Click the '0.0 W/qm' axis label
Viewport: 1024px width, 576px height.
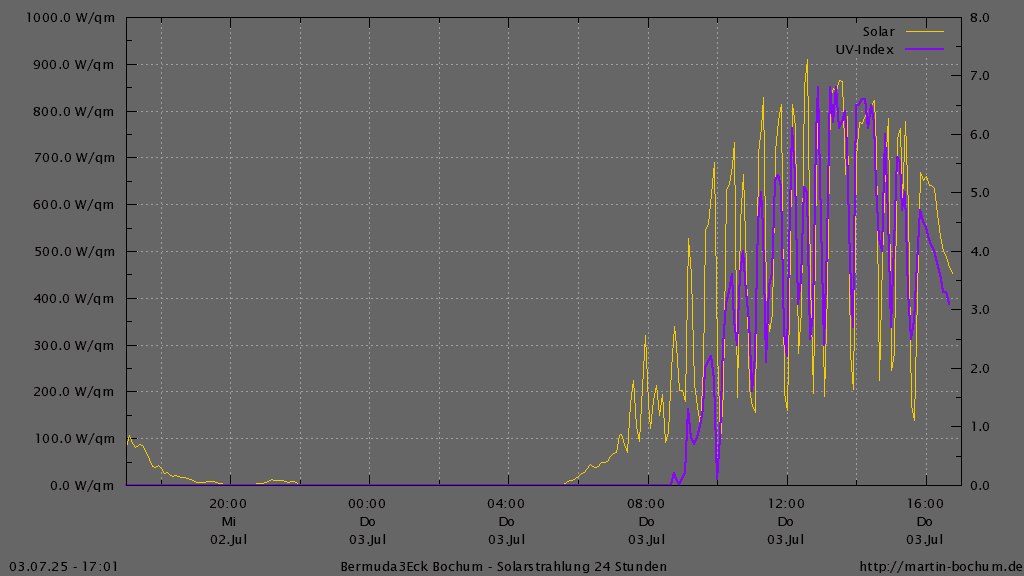click(82, 485)
